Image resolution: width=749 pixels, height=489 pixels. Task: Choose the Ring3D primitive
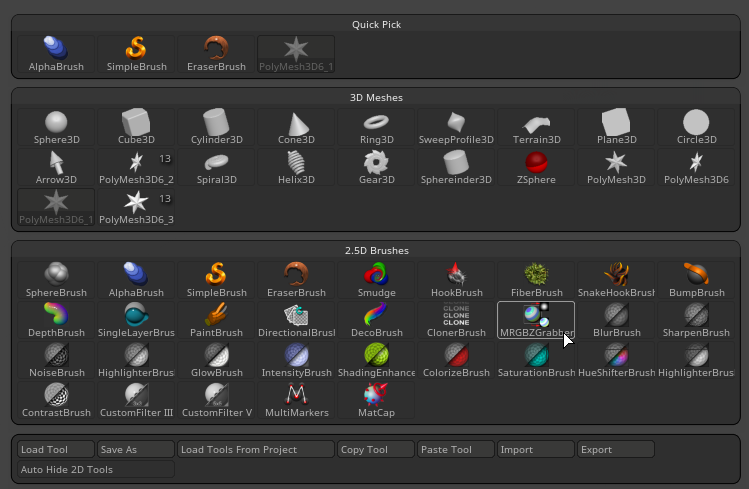point(376,127)
